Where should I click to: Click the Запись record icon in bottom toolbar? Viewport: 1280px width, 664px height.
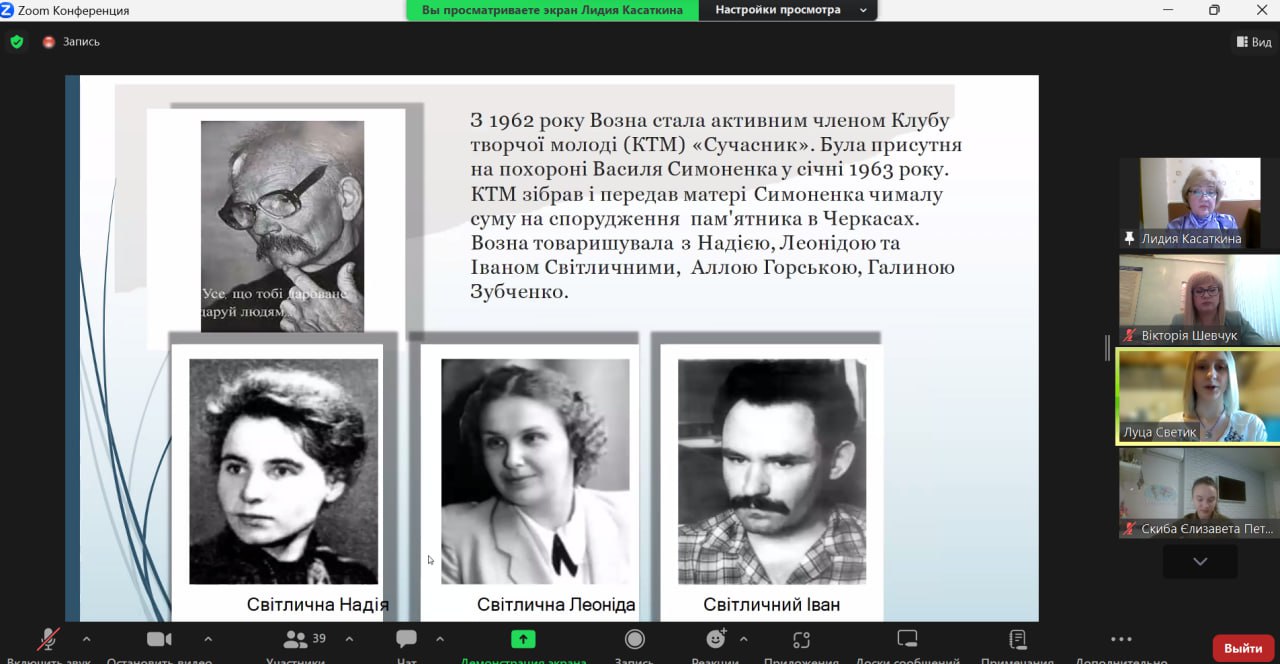click(x=634, y=639)
